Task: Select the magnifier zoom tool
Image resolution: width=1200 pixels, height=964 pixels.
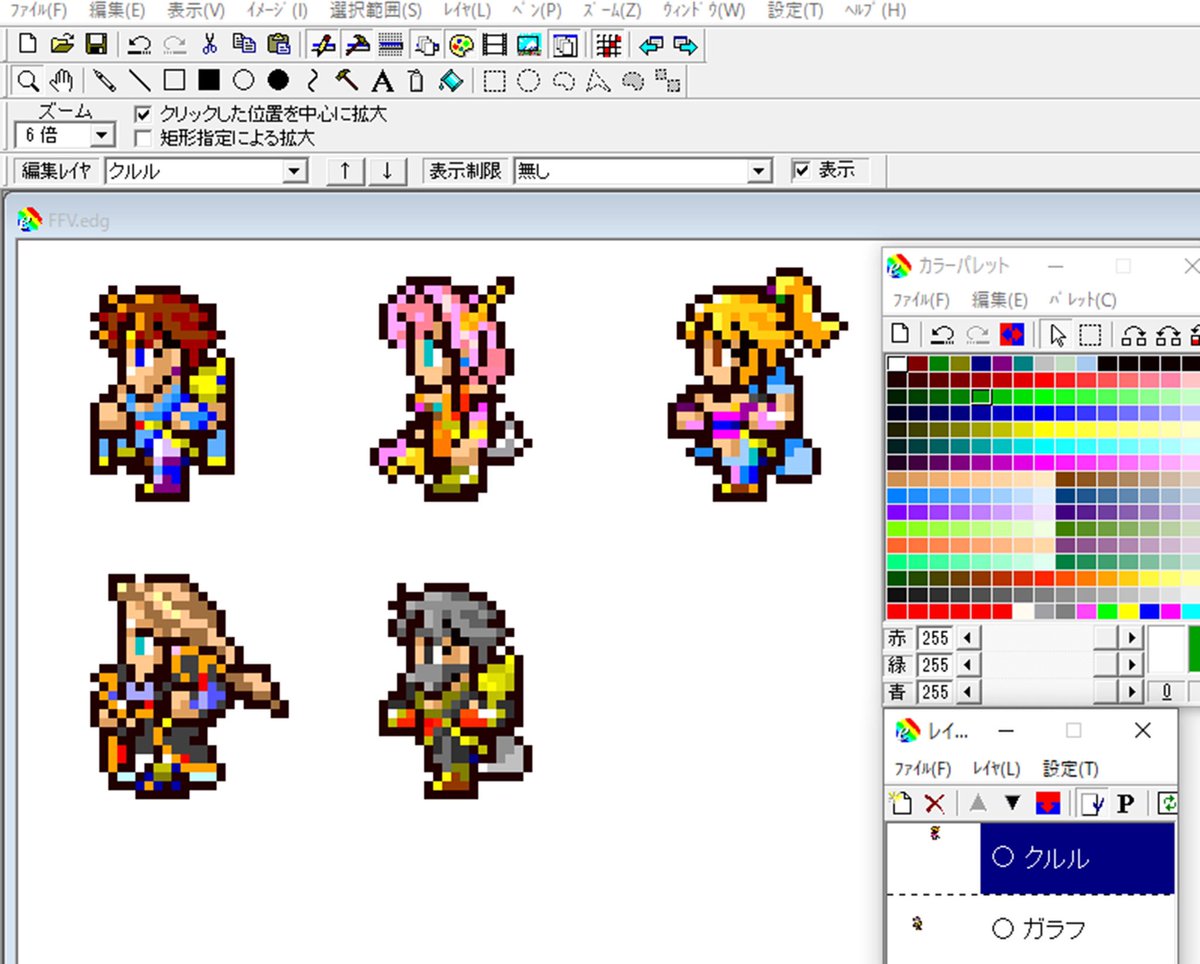Action: click(x=28, y=80)
